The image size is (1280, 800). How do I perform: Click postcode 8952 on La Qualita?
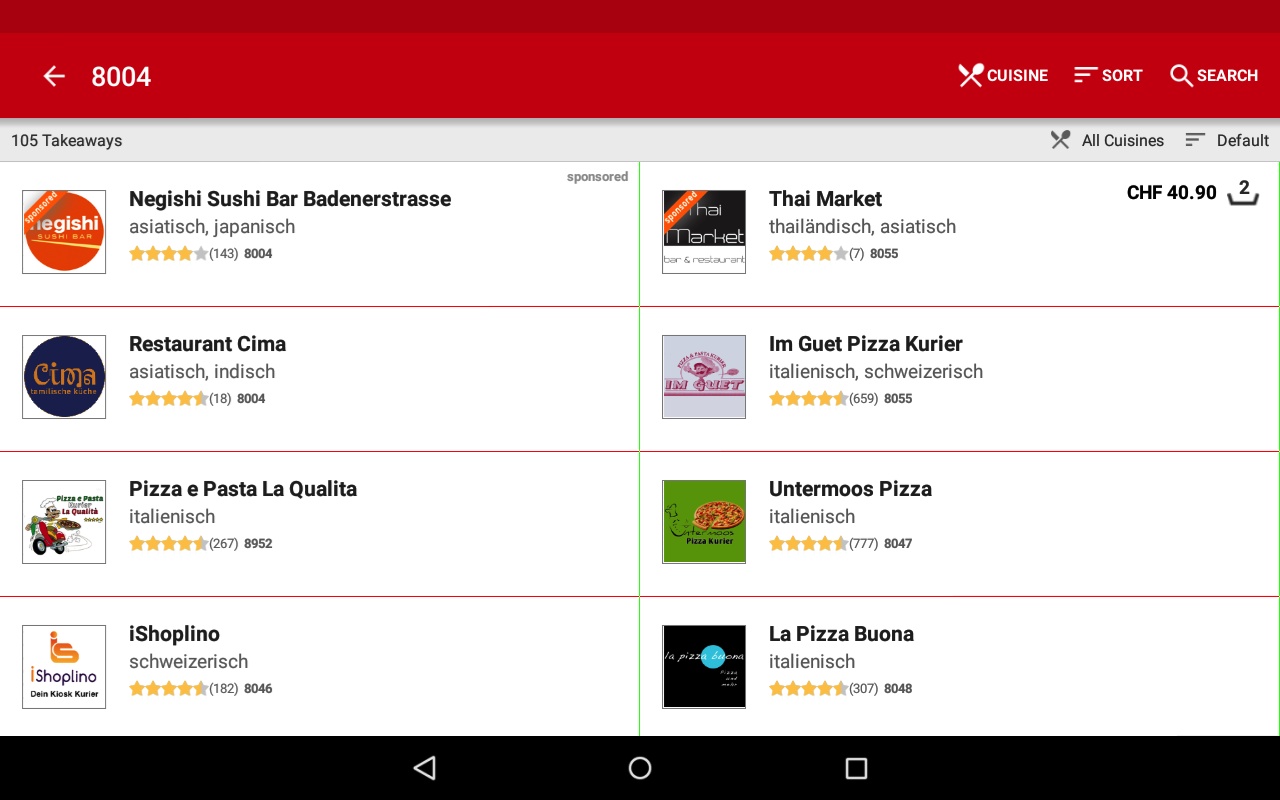[258, 544]
